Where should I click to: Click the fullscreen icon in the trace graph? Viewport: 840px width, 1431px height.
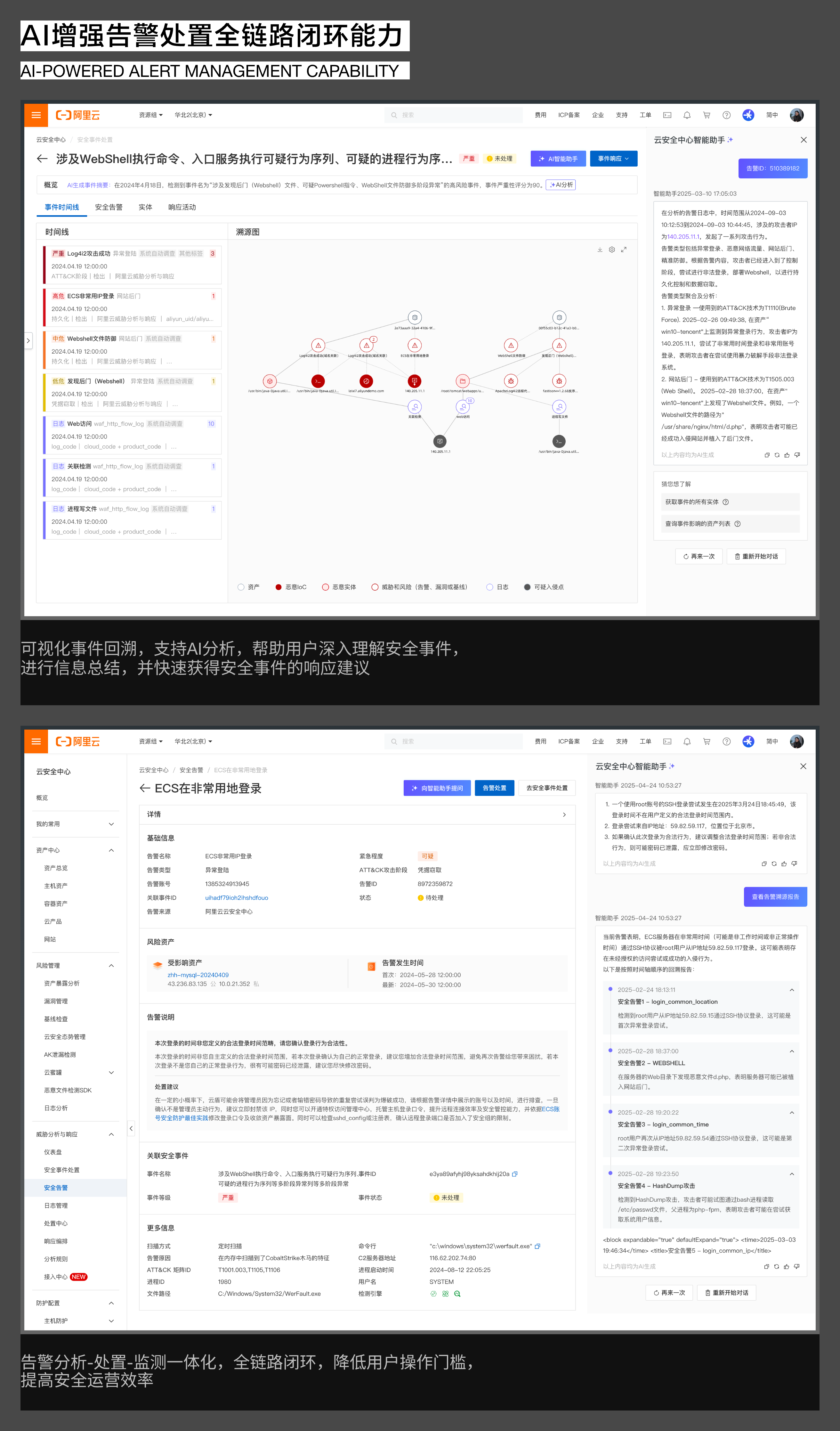[x=623, y=250]
